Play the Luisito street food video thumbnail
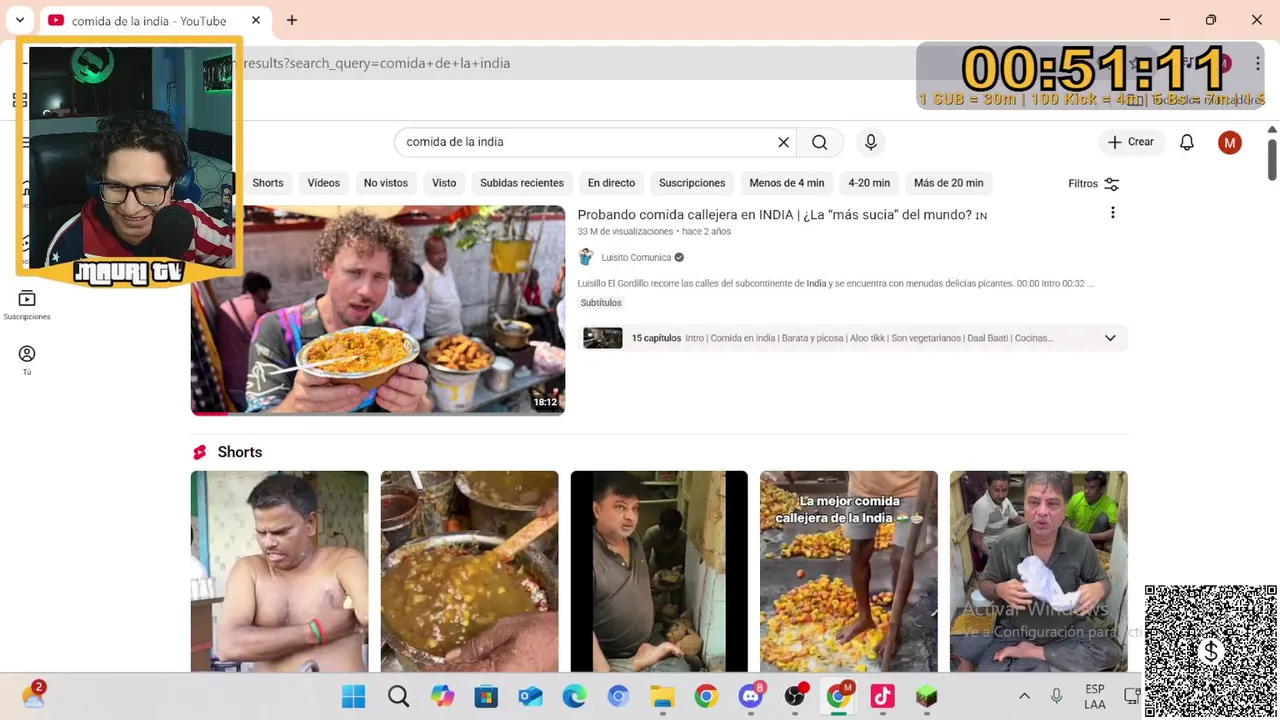The height and width of the screenshot is (720, 1280). coord(378,310)
